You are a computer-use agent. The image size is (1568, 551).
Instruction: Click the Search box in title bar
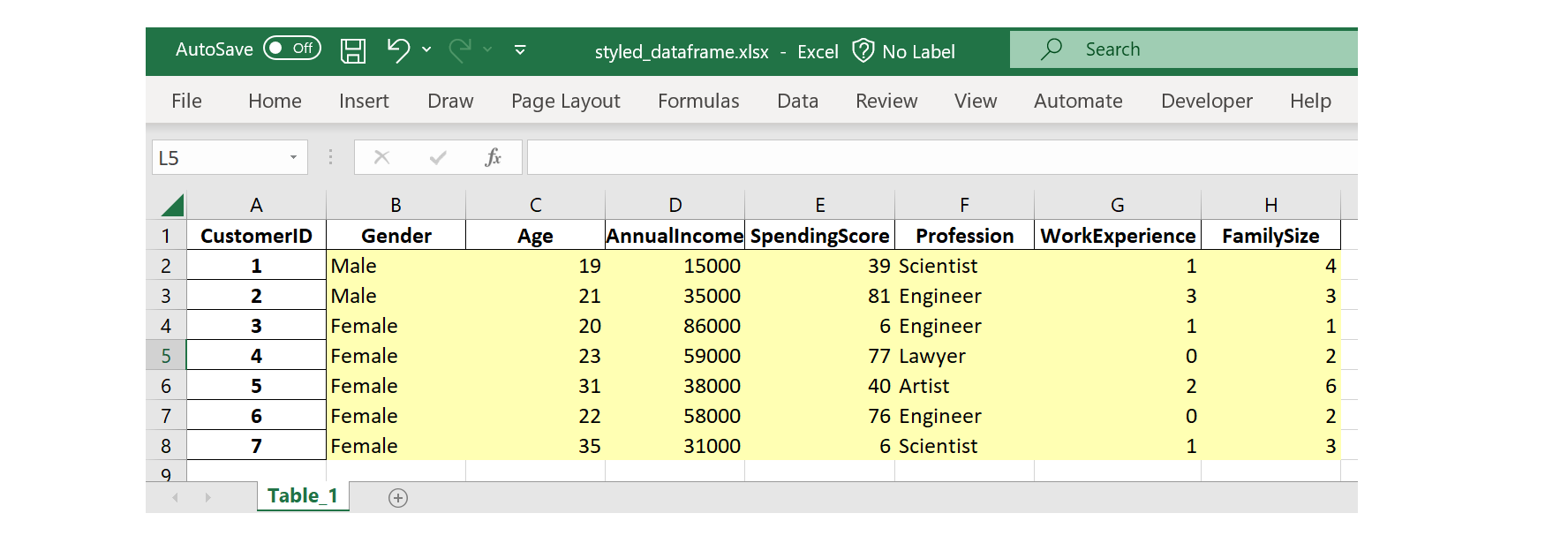pos(1183,49)
